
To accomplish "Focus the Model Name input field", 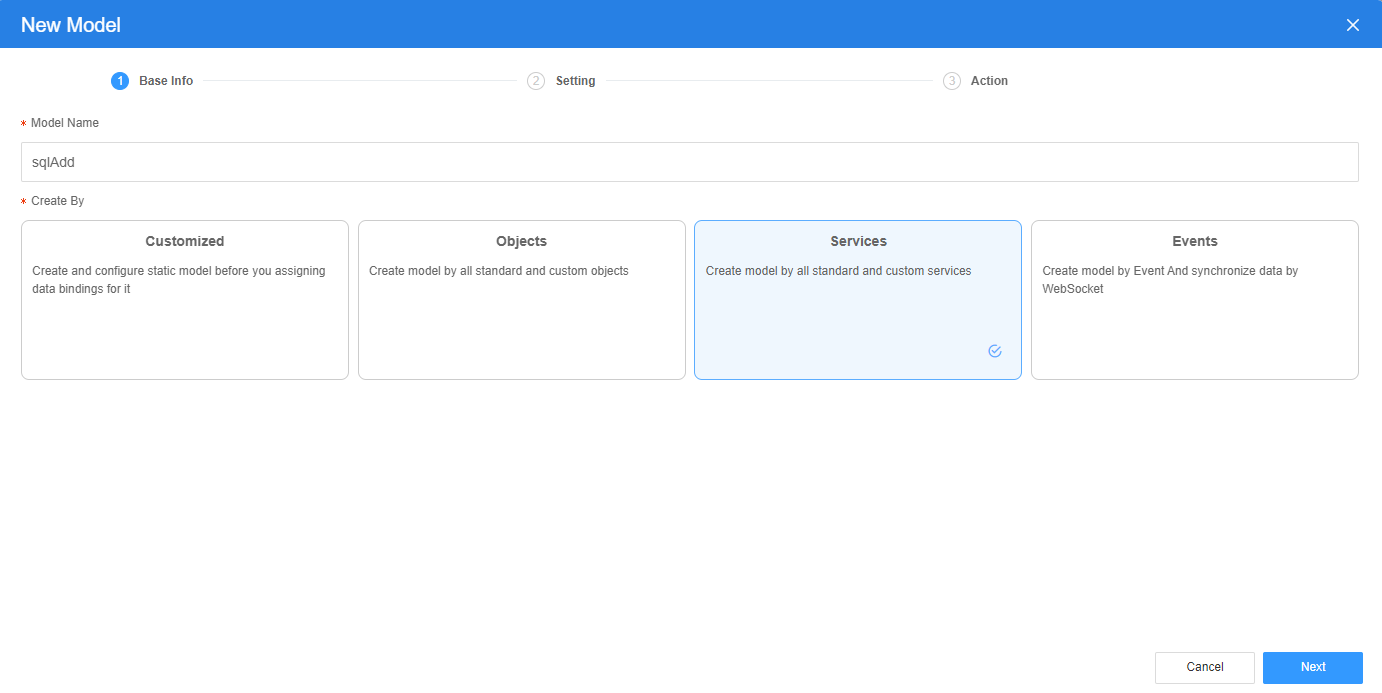I will point(690,162).
